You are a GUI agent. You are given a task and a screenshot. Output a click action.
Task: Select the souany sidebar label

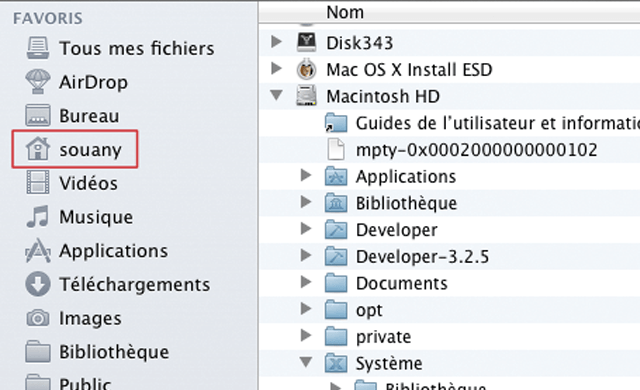click(x=91, y=150)
